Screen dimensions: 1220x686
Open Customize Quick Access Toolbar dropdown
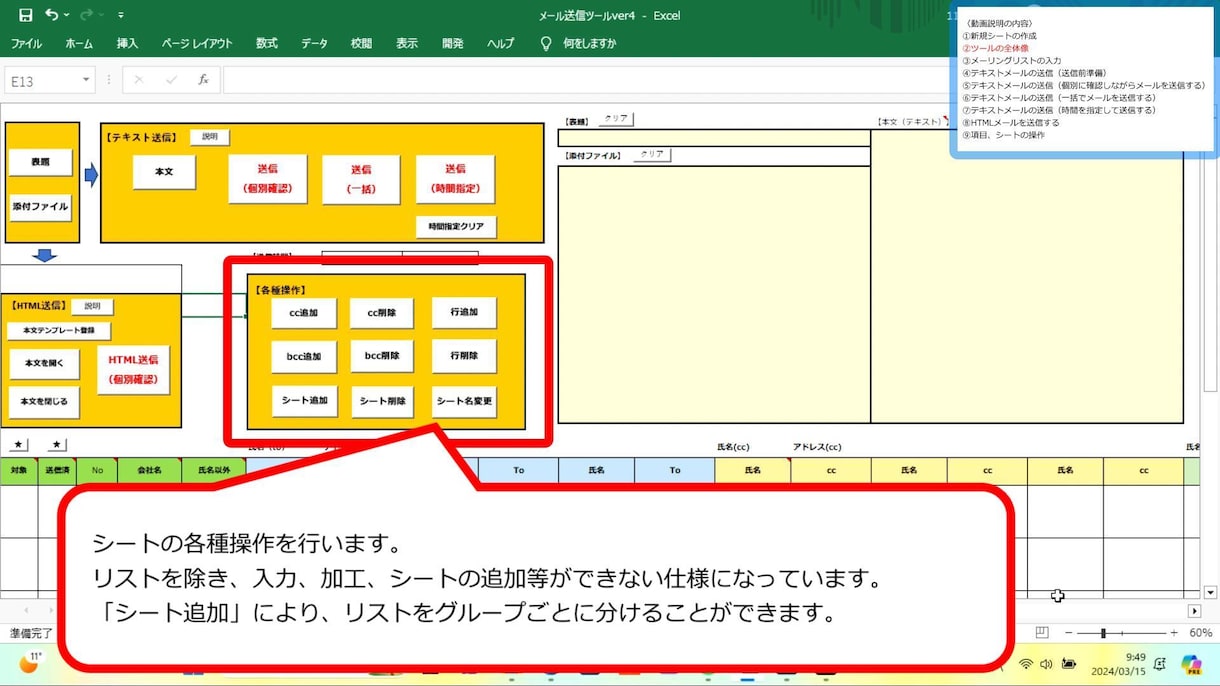point(121,15)
